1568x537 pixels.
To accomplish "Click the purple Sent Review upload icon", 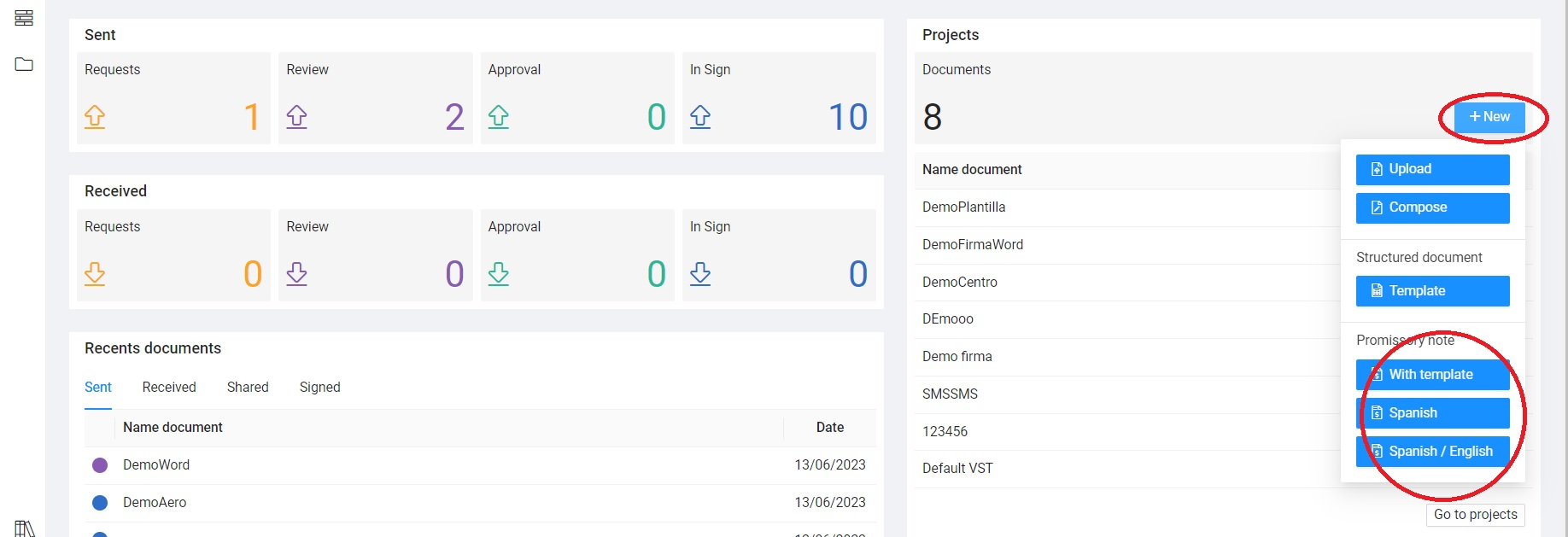I will pos(296,117).
